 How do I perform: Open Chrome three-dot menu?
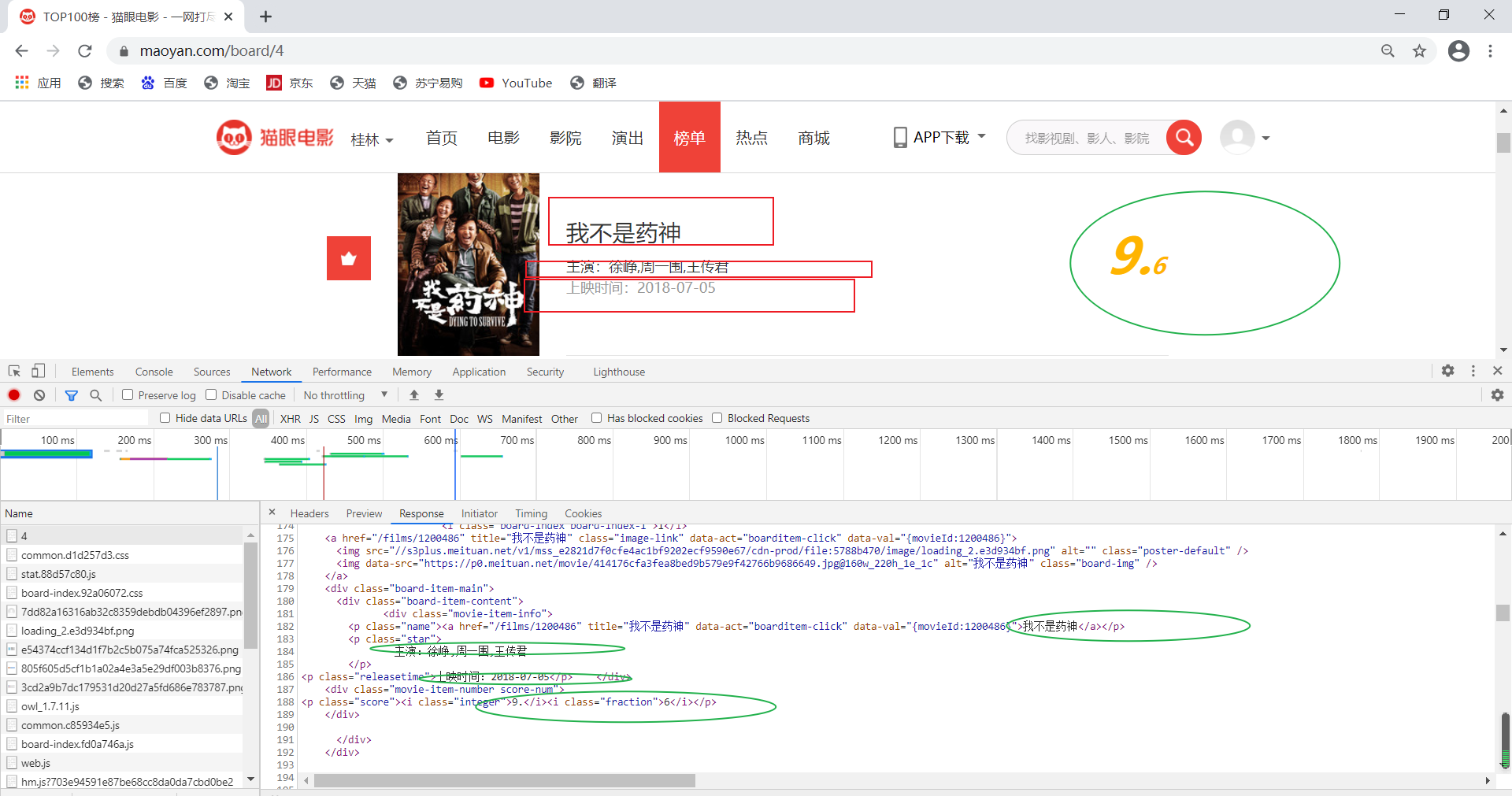tap(1490, 51)
